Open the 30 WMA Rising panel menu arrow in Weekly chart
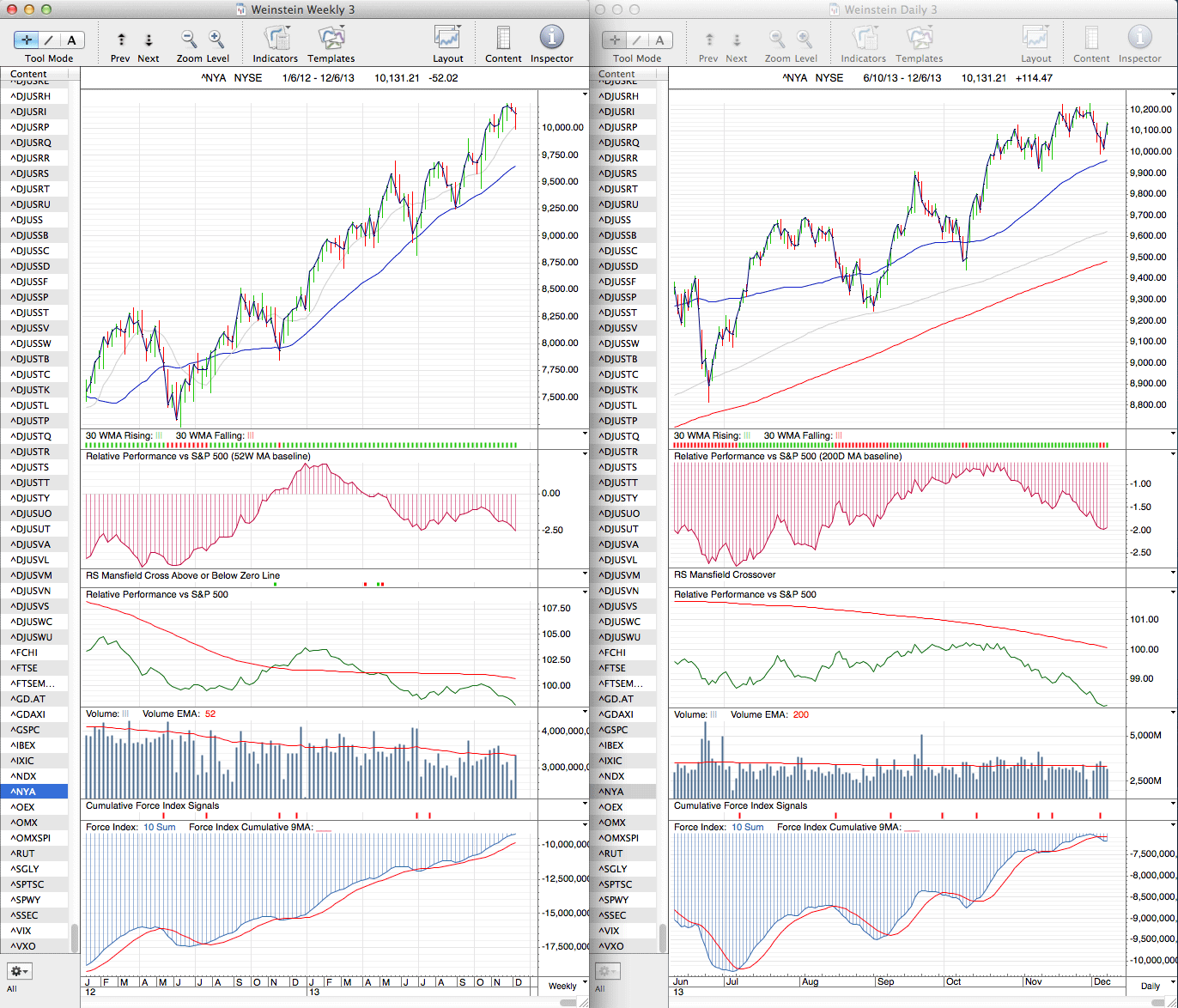This screenshot has height=1008, width=1178. [x=585, y=434]
